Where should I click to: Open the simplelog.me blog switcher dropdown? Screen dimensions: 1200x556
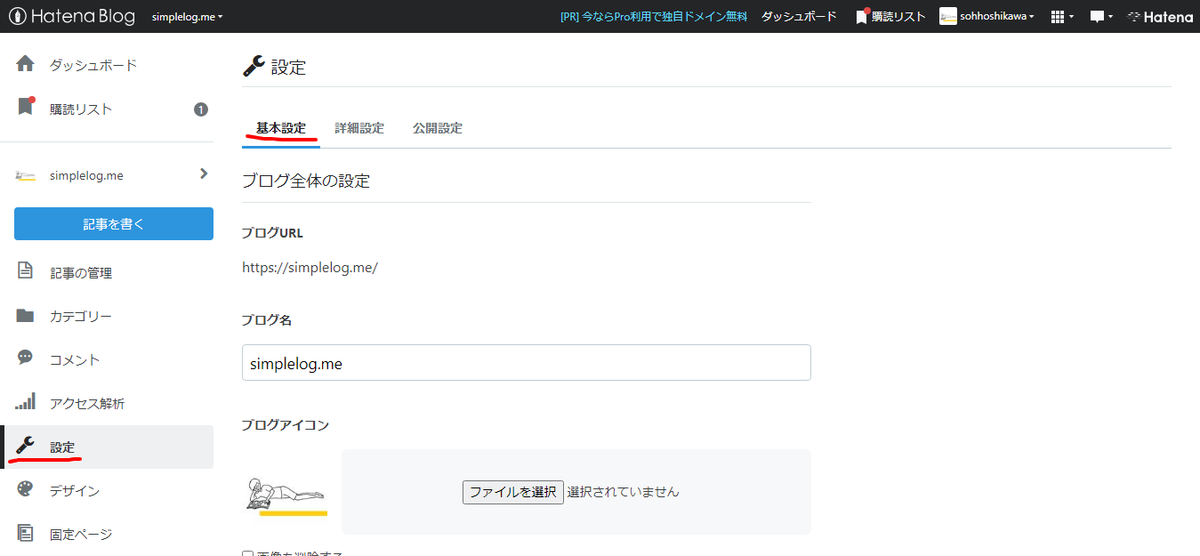click(x=187, y=17)
